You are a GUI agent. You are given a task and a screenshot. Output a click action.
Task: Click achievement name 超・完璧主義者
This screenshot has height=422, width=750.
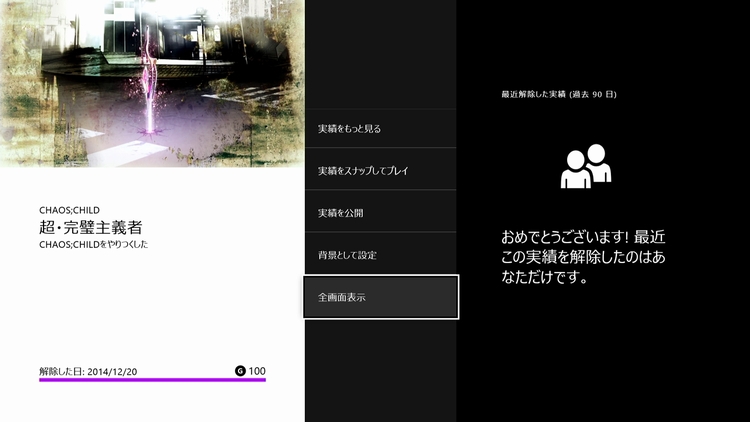(91, 227)
